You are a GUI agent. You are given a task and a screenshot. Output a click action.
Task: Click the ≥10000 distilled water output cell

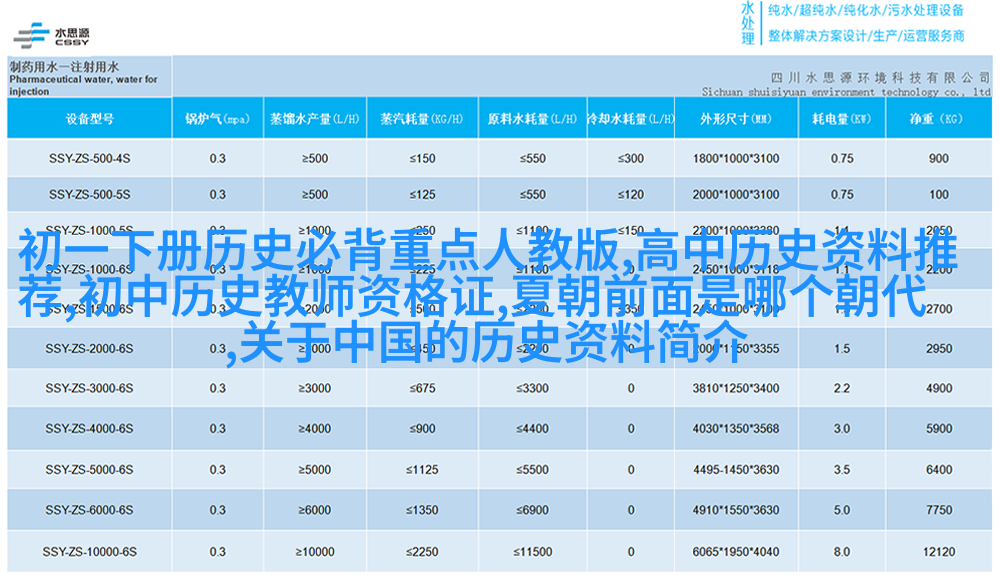[x=314, y=552]
